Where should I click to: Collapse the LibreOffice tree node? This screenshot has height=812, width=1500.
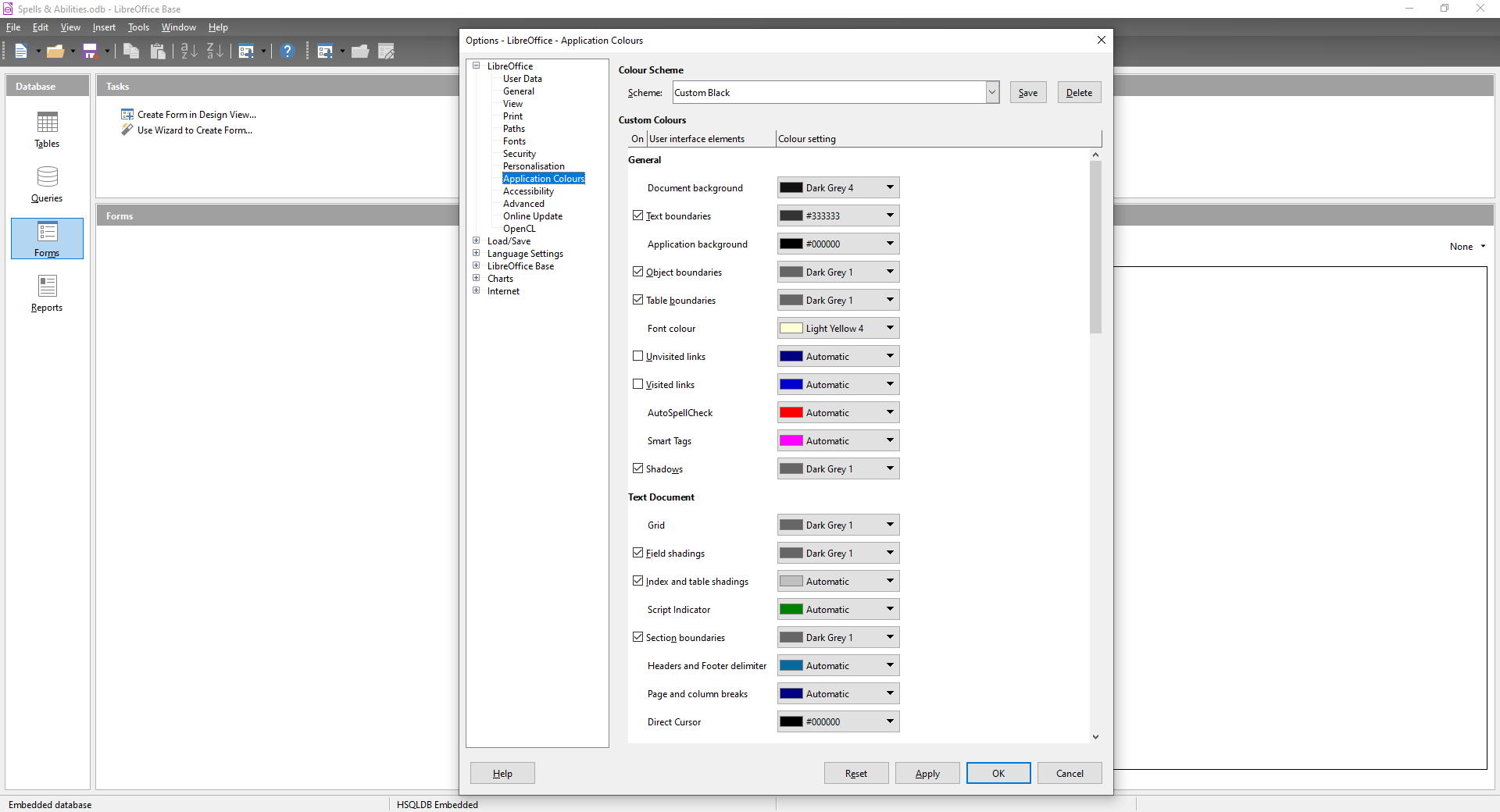pyautogui.click(x=476, y=66)
